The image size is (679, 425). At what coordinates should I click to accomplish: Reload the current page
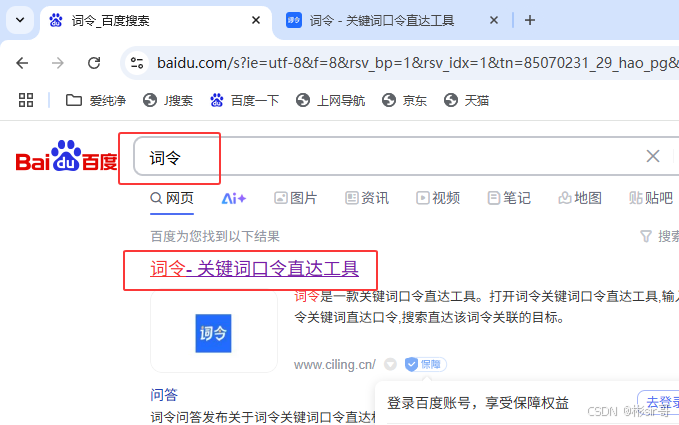pyautogui.click(x=94, y=63)
